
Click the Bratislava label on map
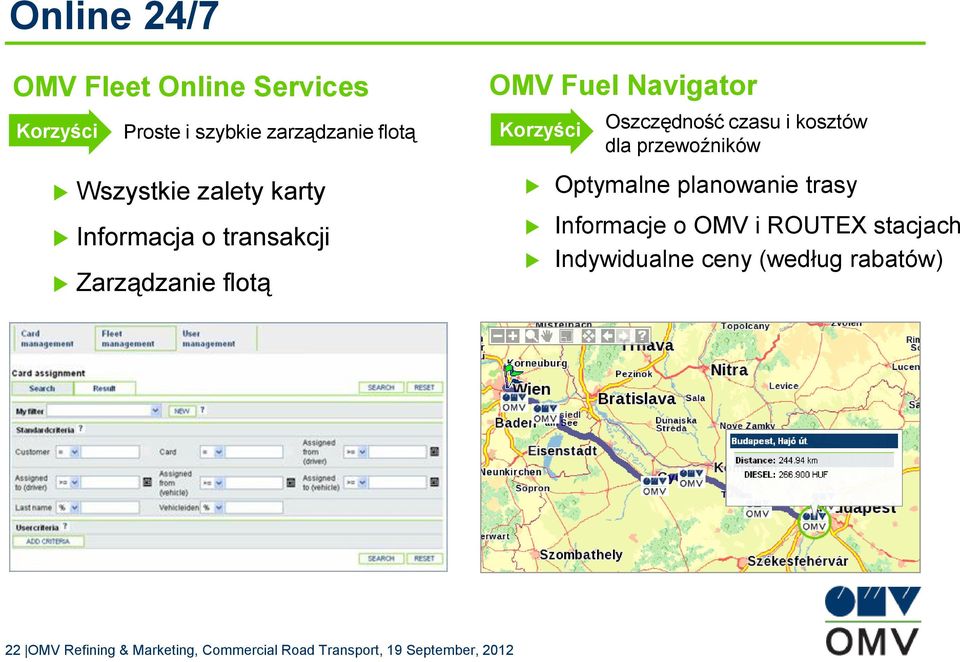coord(637,399)
